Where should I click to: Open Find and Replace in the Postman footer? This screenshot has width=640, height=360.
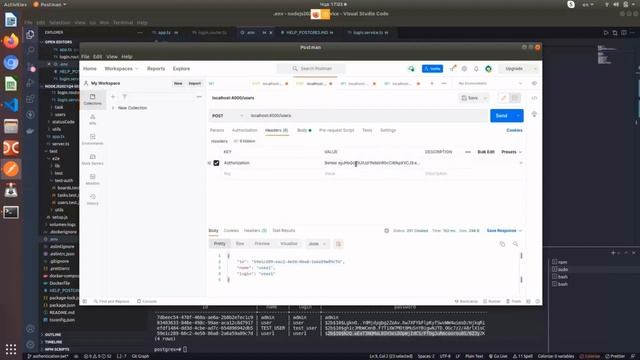click(x=111, y=301)
